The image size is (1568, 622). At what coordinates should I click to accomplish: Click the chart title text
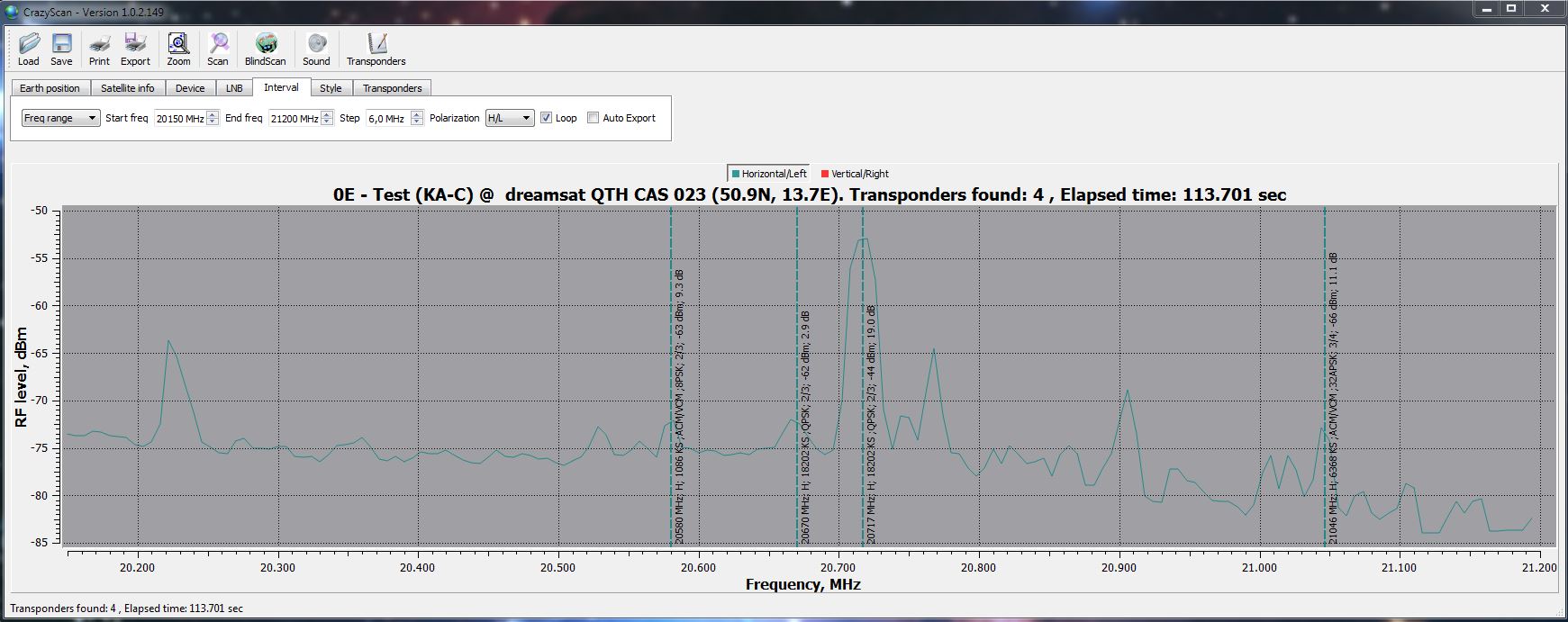810,194
